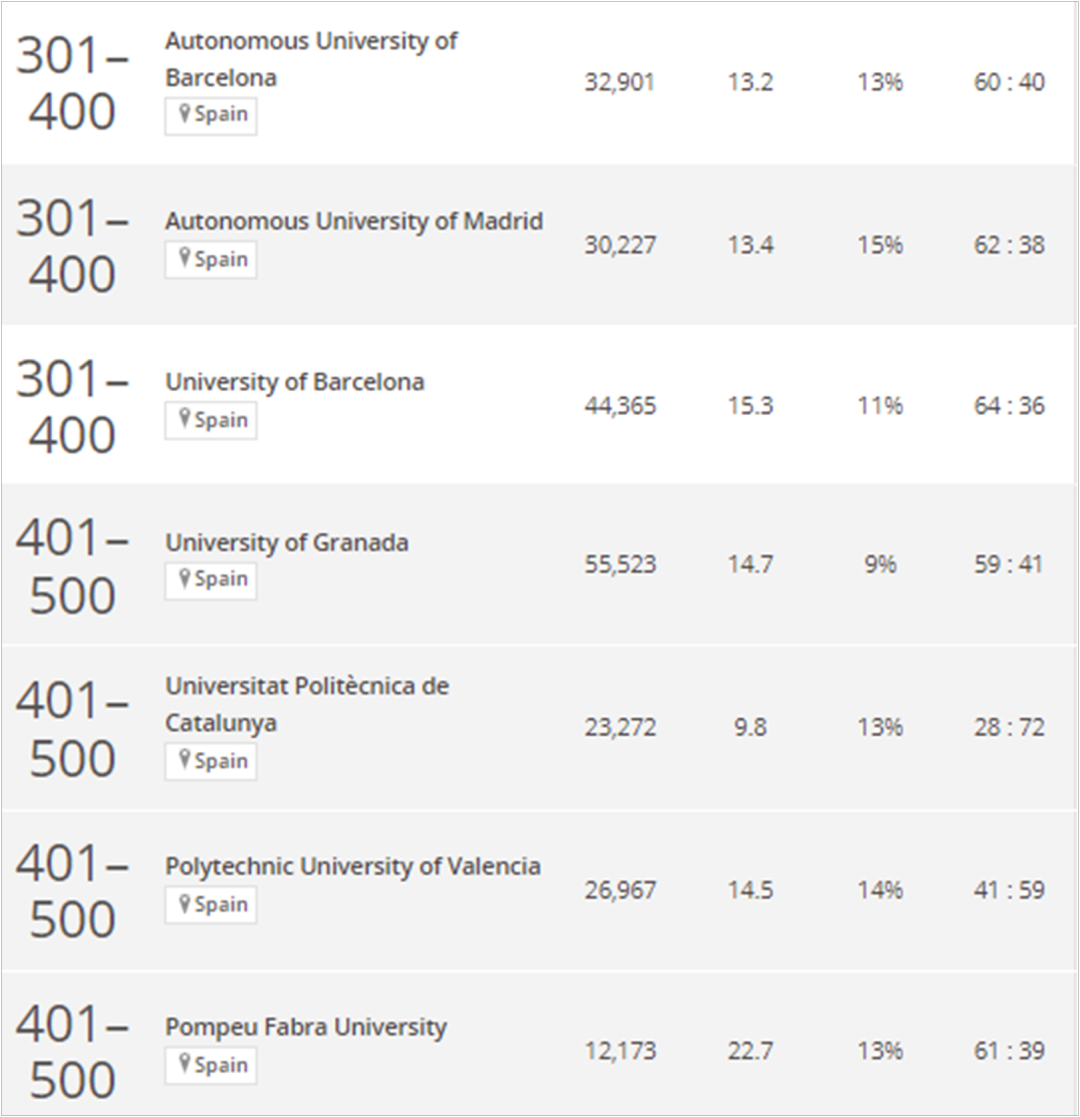The height and width of the screenshot is (1117, 1080).
Task: Select Spain tag below Pompeu Fabra University
Action: [211, 1066]
